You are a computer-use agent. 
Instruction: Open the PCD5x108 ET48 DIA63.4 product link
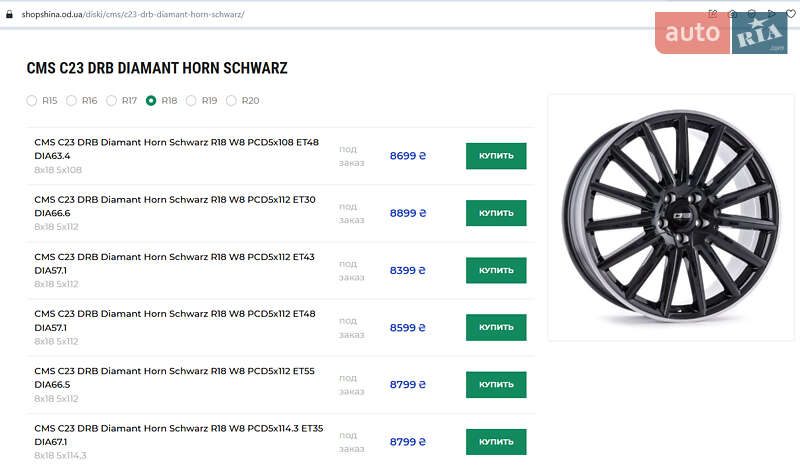(x=177, y=149)
